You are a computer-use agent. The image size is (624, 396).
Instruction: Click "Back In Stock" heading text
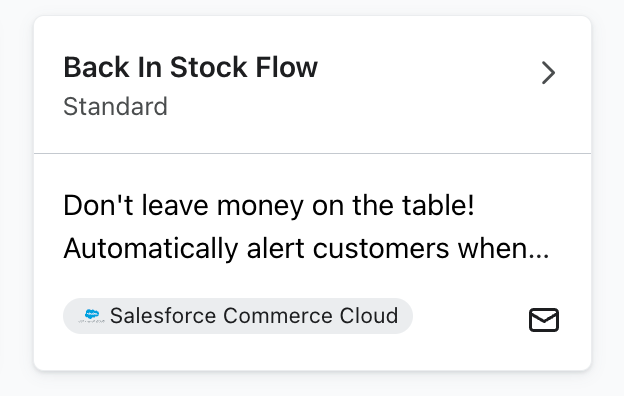point(156,67)
